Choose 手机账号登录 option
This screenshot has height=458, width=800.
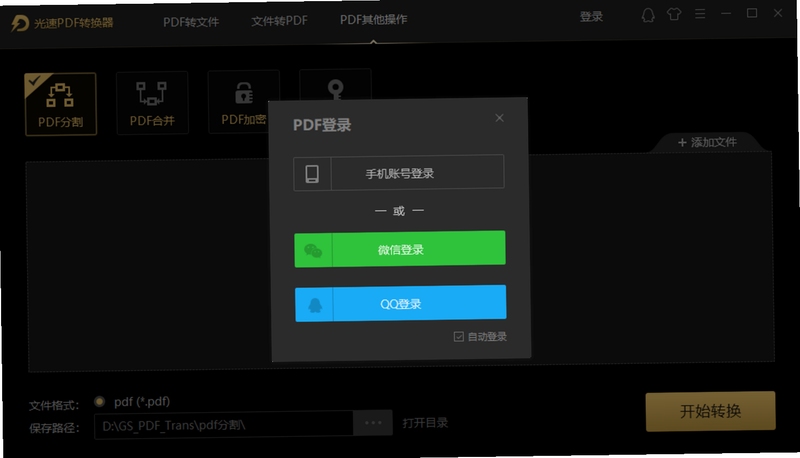(x=399, y=173)
